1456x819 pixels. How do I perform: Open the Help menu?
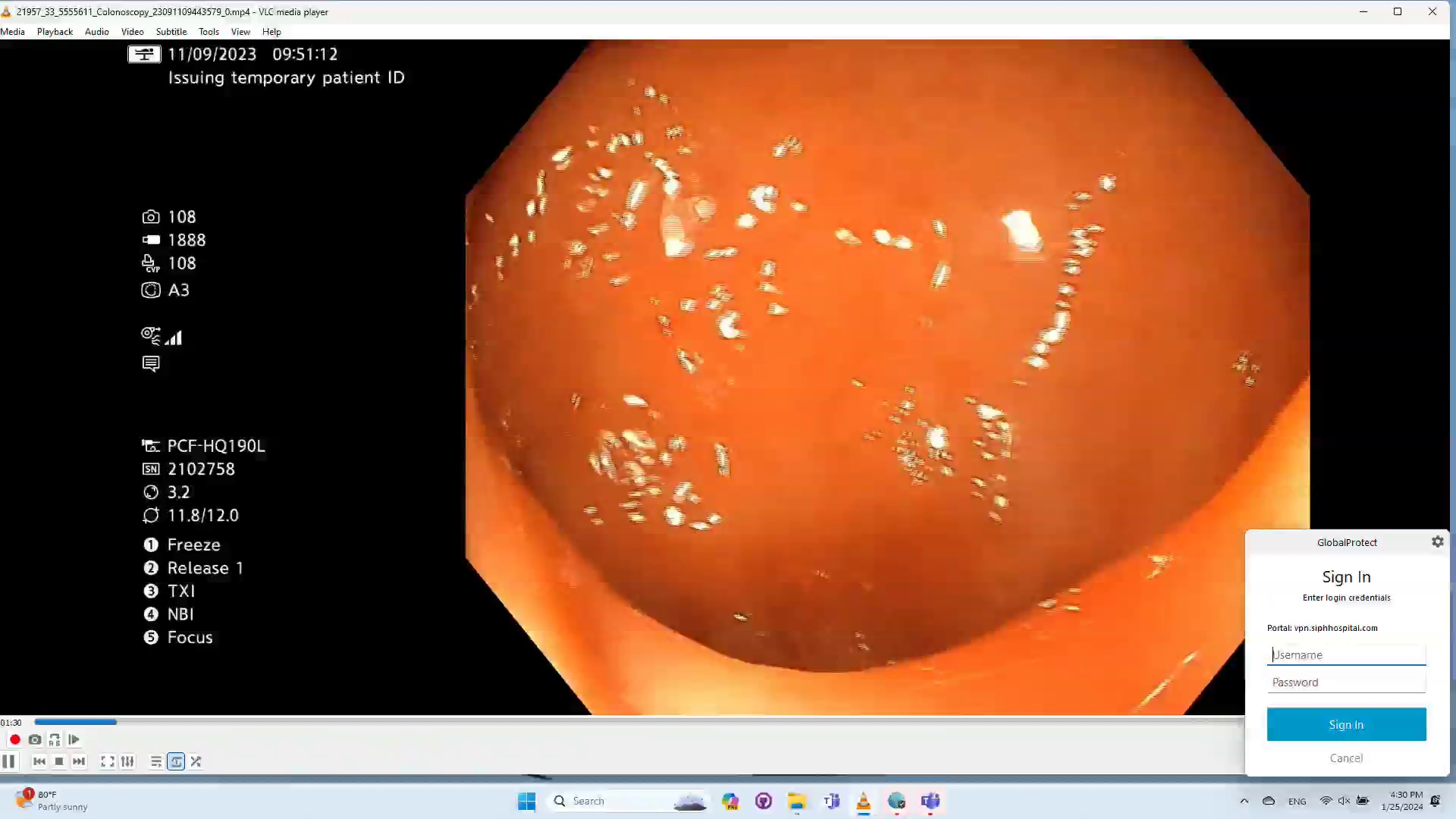coord(271,32)
